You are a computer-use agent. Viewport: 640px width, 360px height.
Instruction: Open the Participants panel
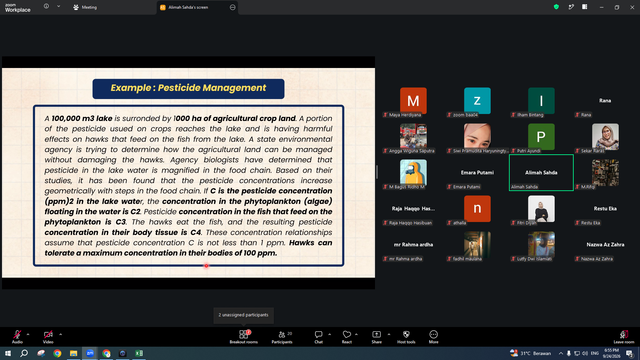(282, 337)
